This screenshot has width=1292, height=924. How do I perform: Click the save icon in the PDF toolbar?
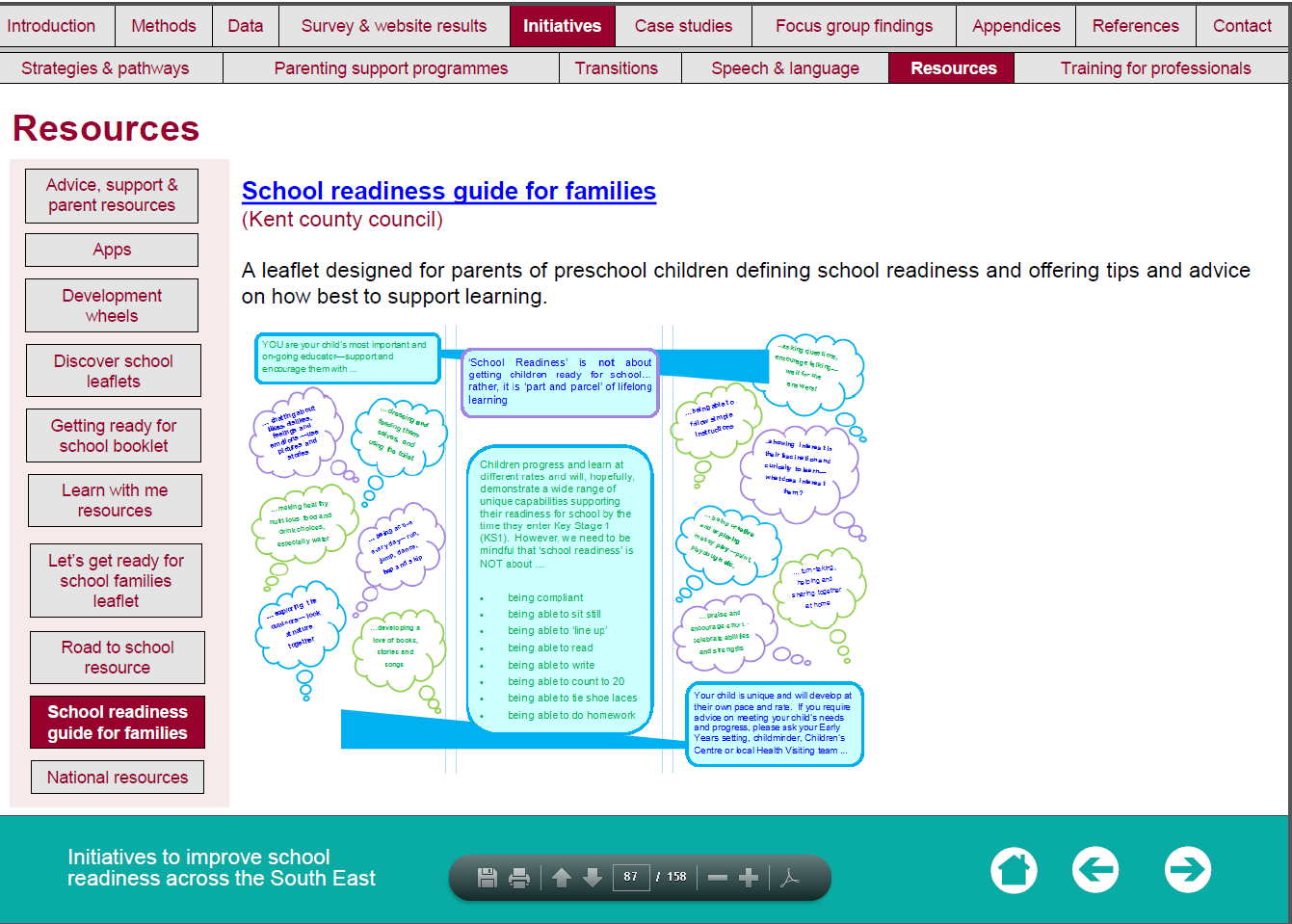tap(488, 877)
